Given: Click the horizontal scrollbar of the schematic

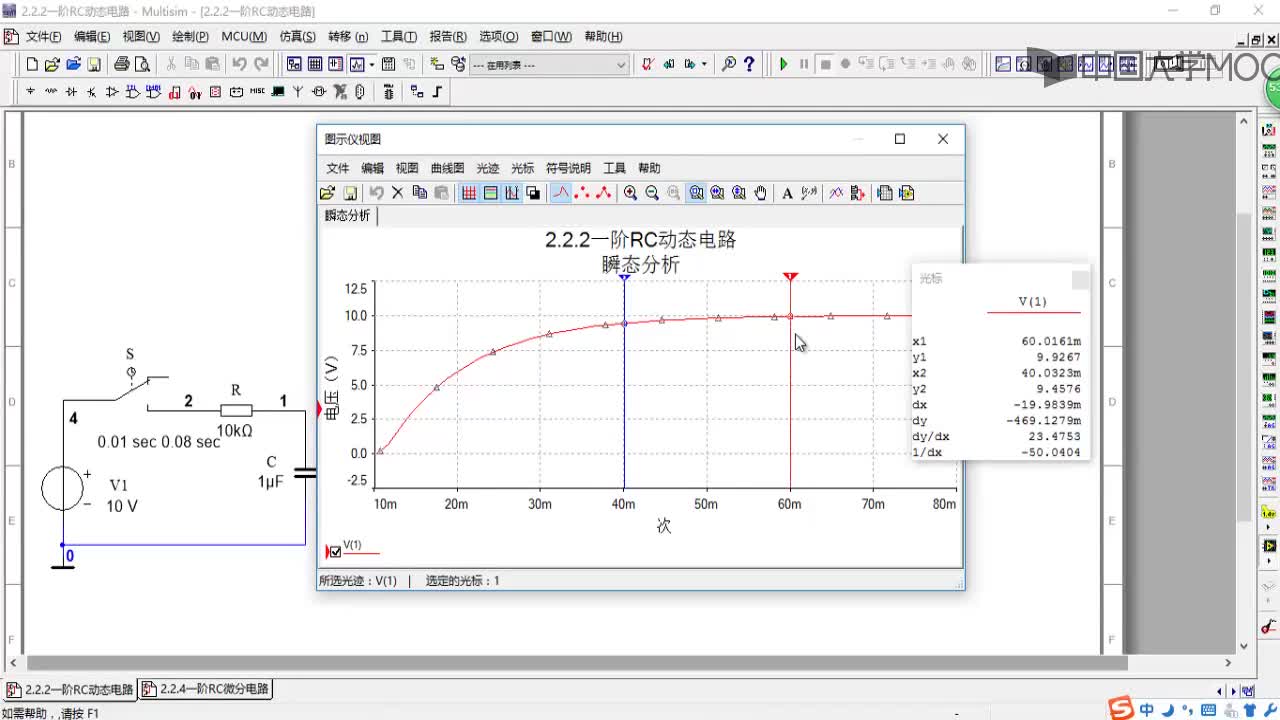Looking at the screenshot, I should tap(577, 662).
